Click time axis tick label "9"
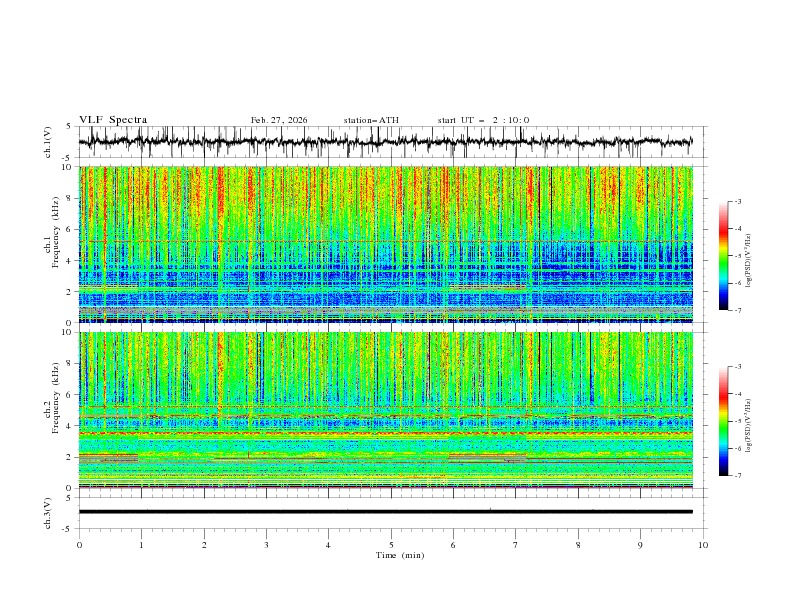This screenshot has width=792, height=612. 640,545
